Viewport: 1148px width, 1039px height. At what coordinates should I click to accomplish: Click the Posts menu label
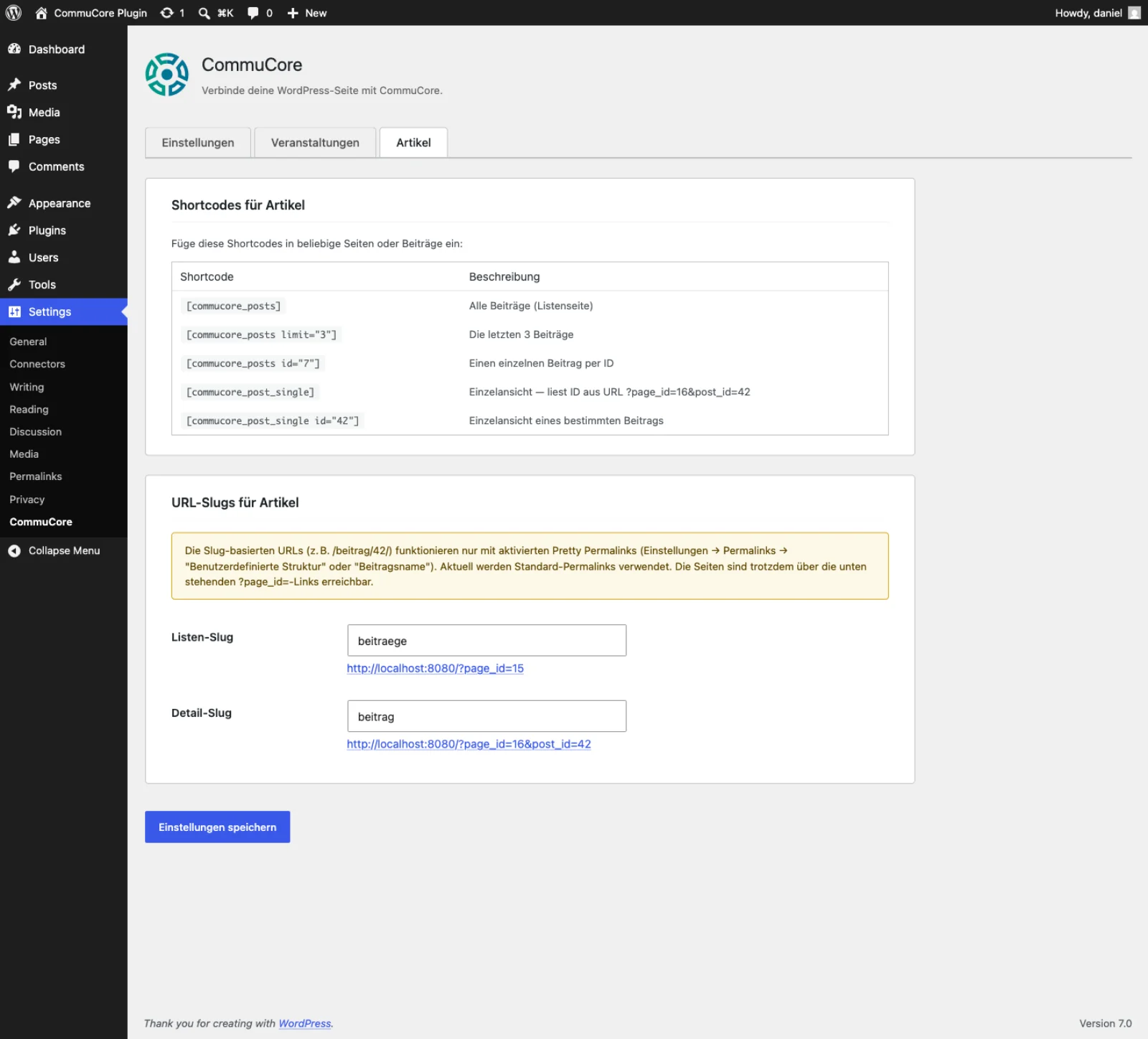pyautogui.click(x=42, y=85)
